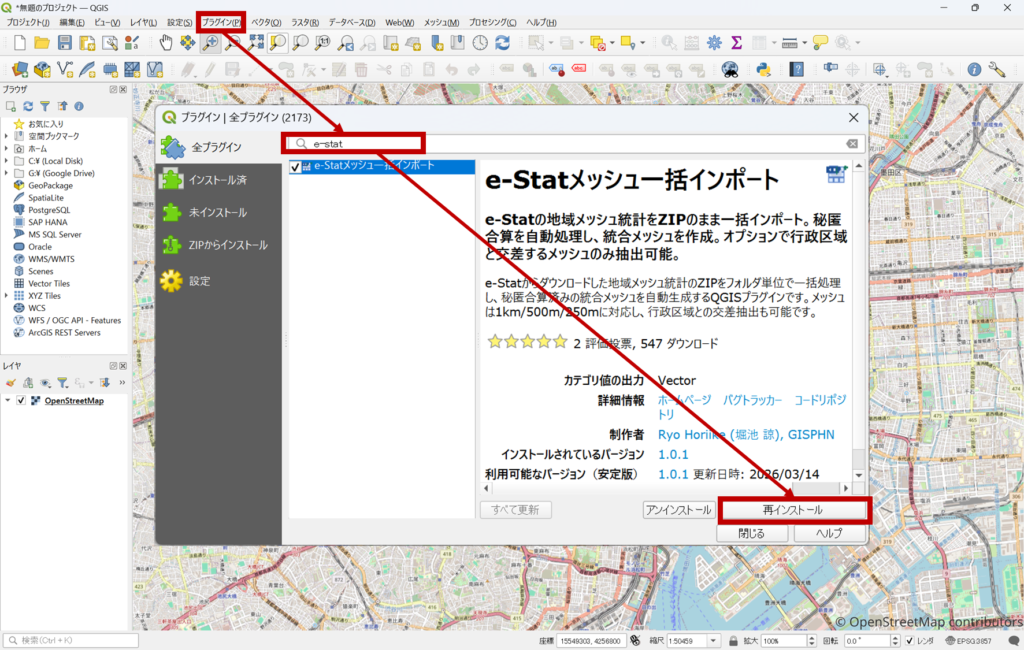Click the Refresh icon in toolbar
Screen dimensions: 1024x650
click(x=502, y=43)
